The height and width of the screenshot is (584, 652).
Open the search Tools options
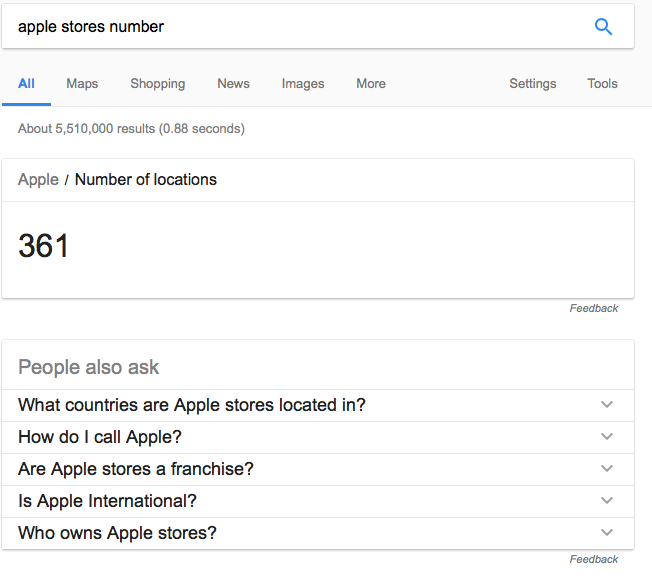click(x=602, y=84)
